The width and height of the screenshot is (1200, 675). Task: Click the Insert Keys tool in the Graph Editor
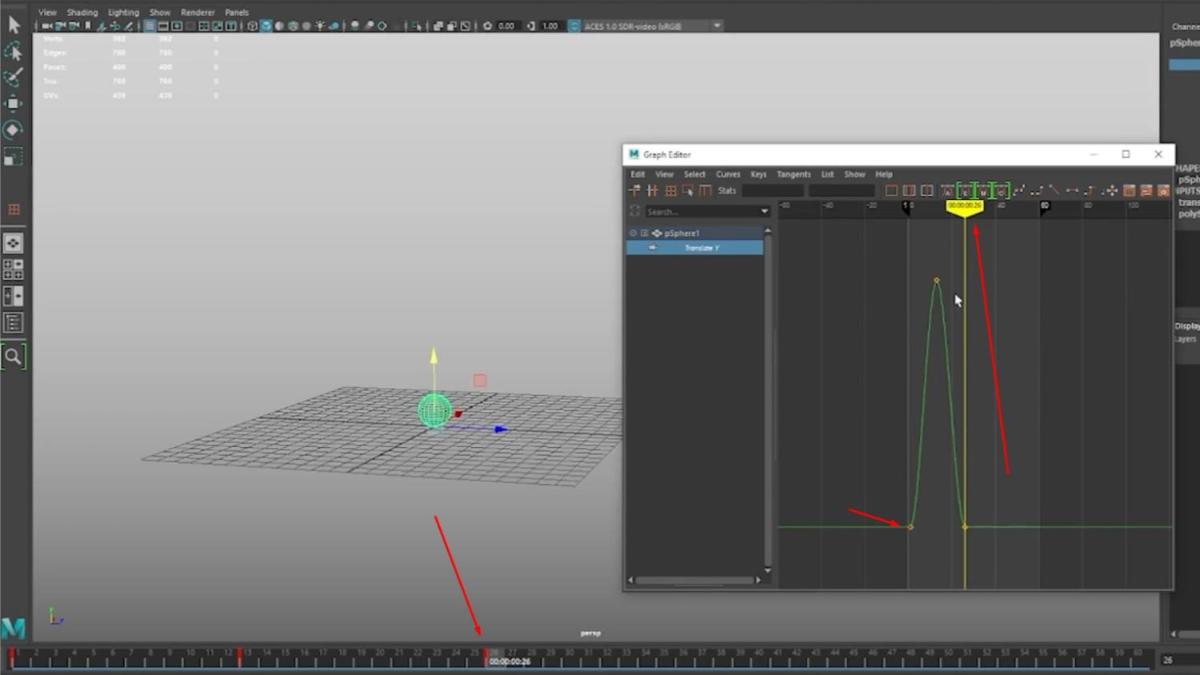tap(652, 191)
